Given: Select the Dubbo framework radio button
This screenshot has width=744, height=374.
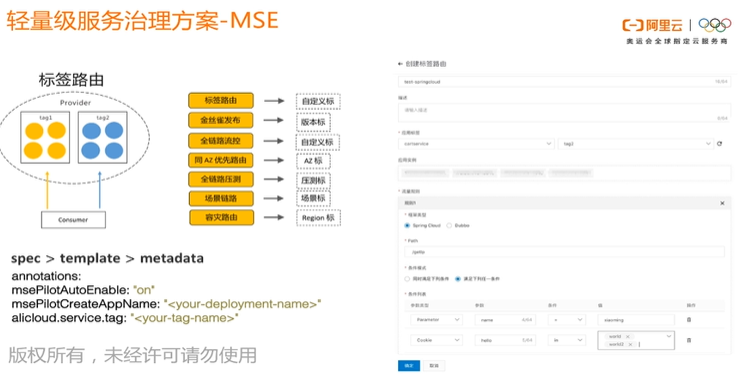Looking at the screenshot, I should click(x=449, y=225).
